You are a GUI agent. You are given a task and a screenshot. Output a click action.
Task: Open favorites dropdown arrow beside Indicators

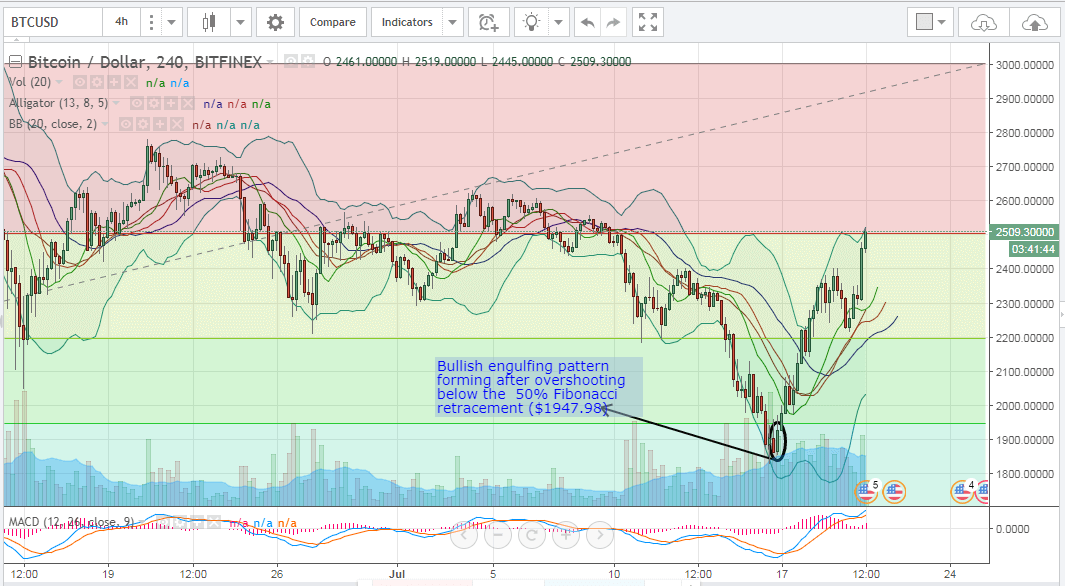tap(452, 22)
